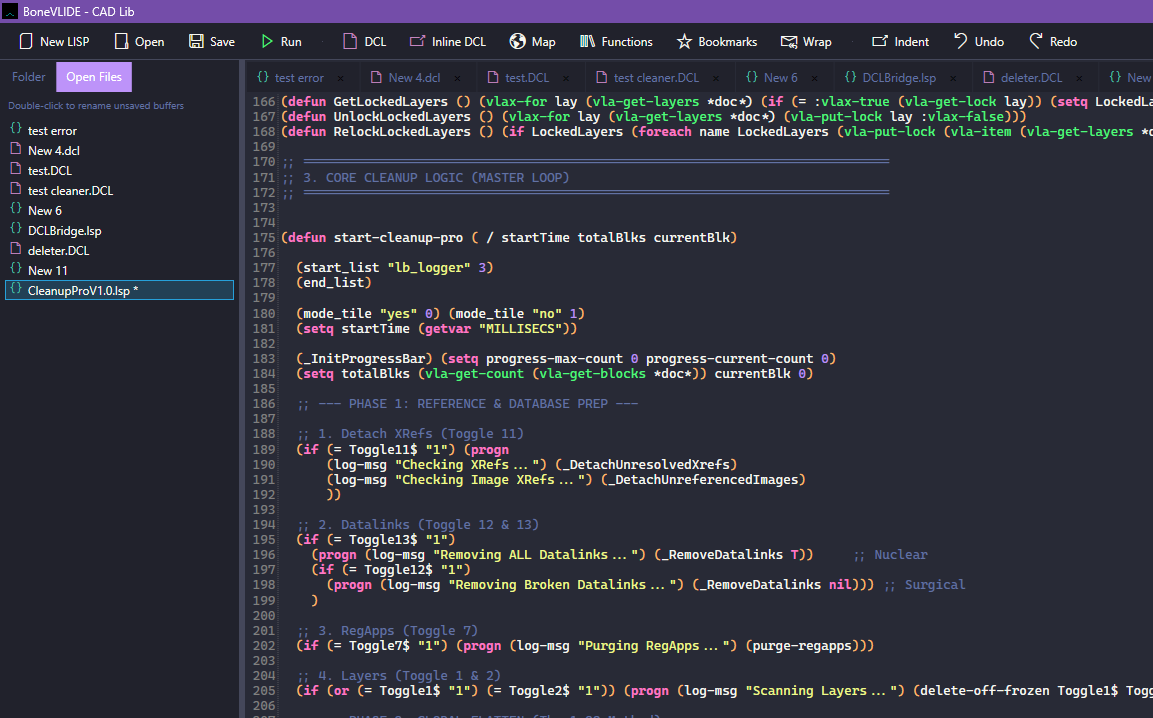Place cursor on '(end_list)' line

(x=334, y=282)
